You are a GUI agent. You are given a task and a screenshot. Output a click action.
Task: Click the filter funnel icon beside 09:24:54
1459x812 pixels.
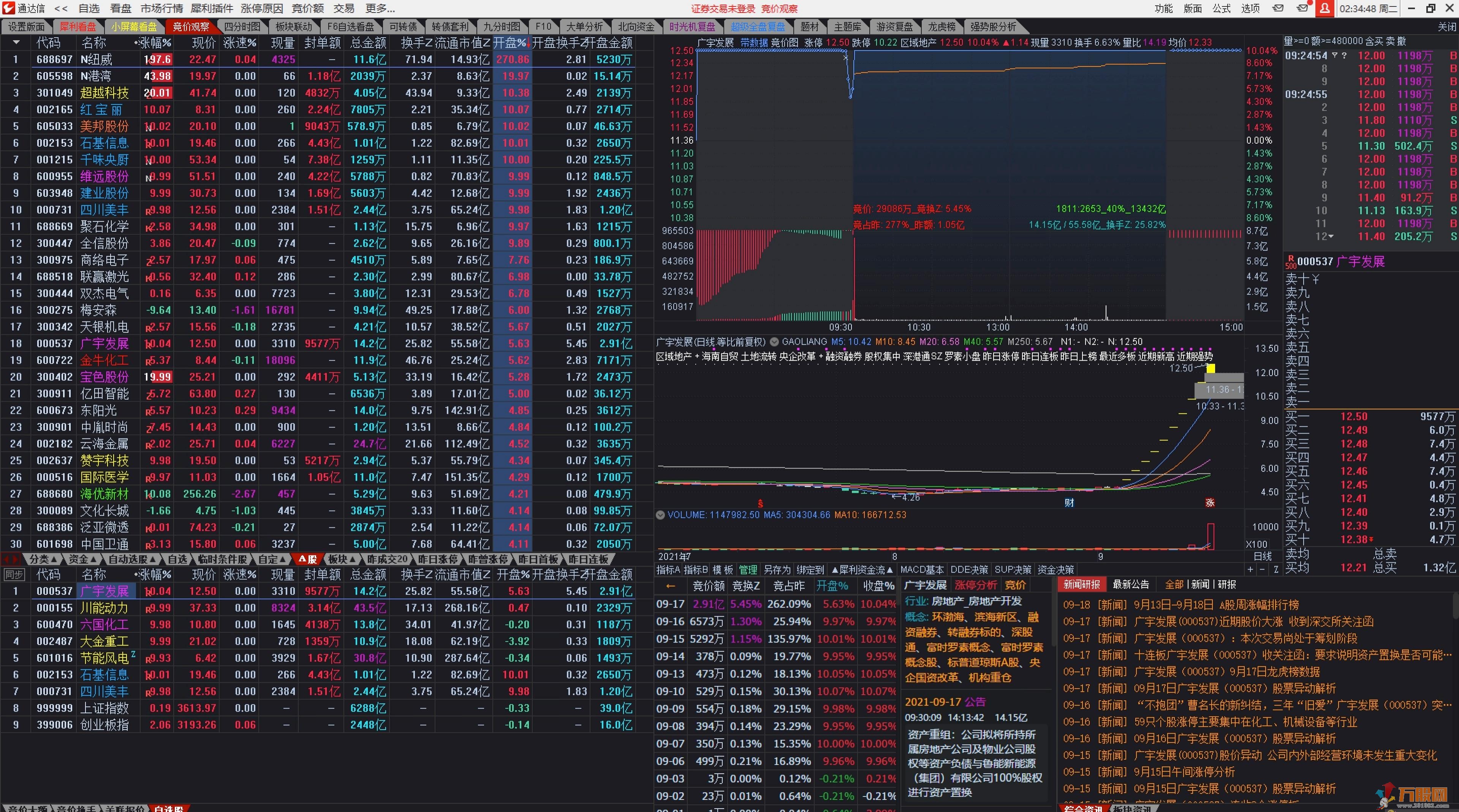pos(1334,55)
